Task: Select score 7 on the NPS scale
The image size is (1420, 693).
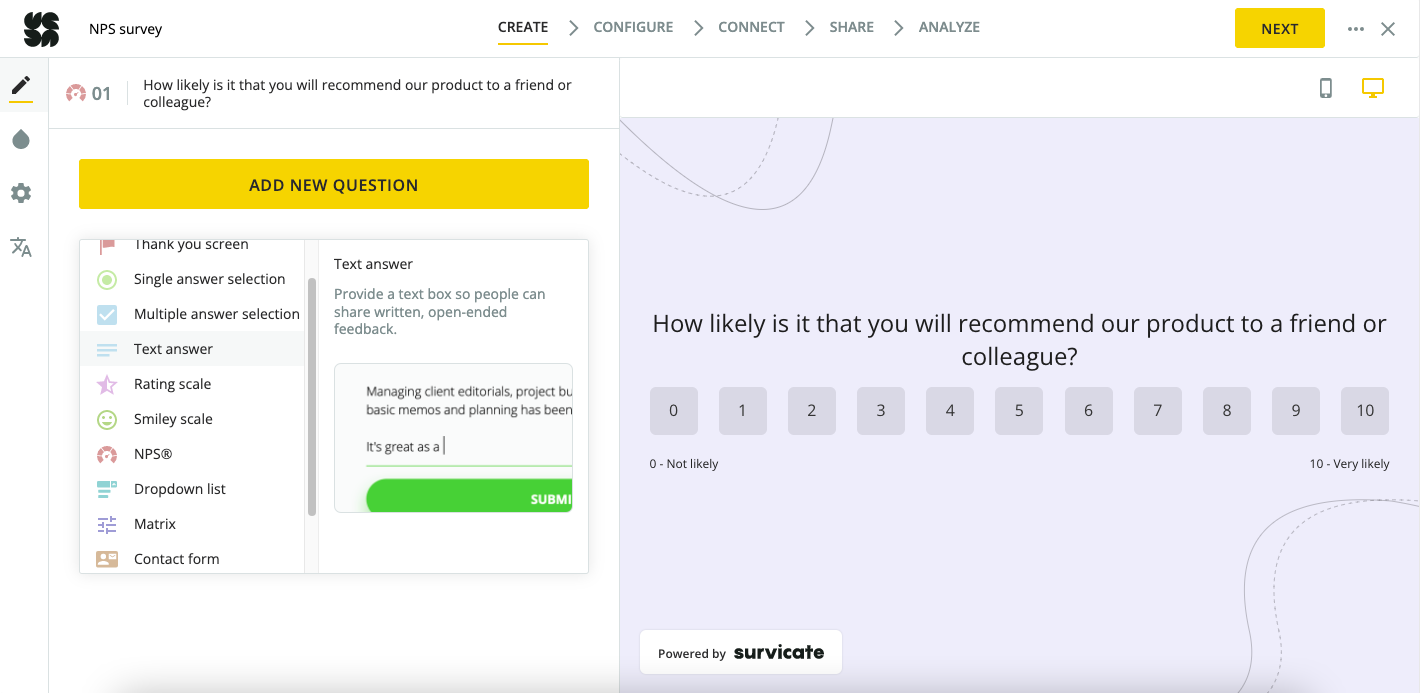Action: [x=1158, y=411]
